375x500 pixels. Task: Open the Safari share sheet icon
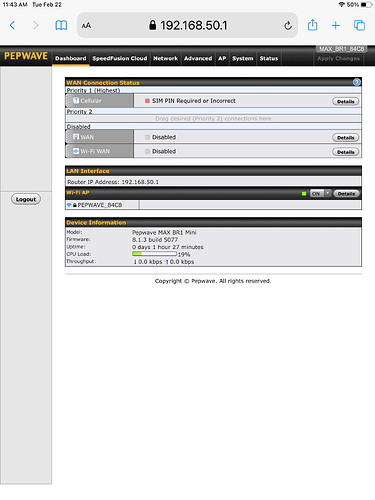(312, 25)
